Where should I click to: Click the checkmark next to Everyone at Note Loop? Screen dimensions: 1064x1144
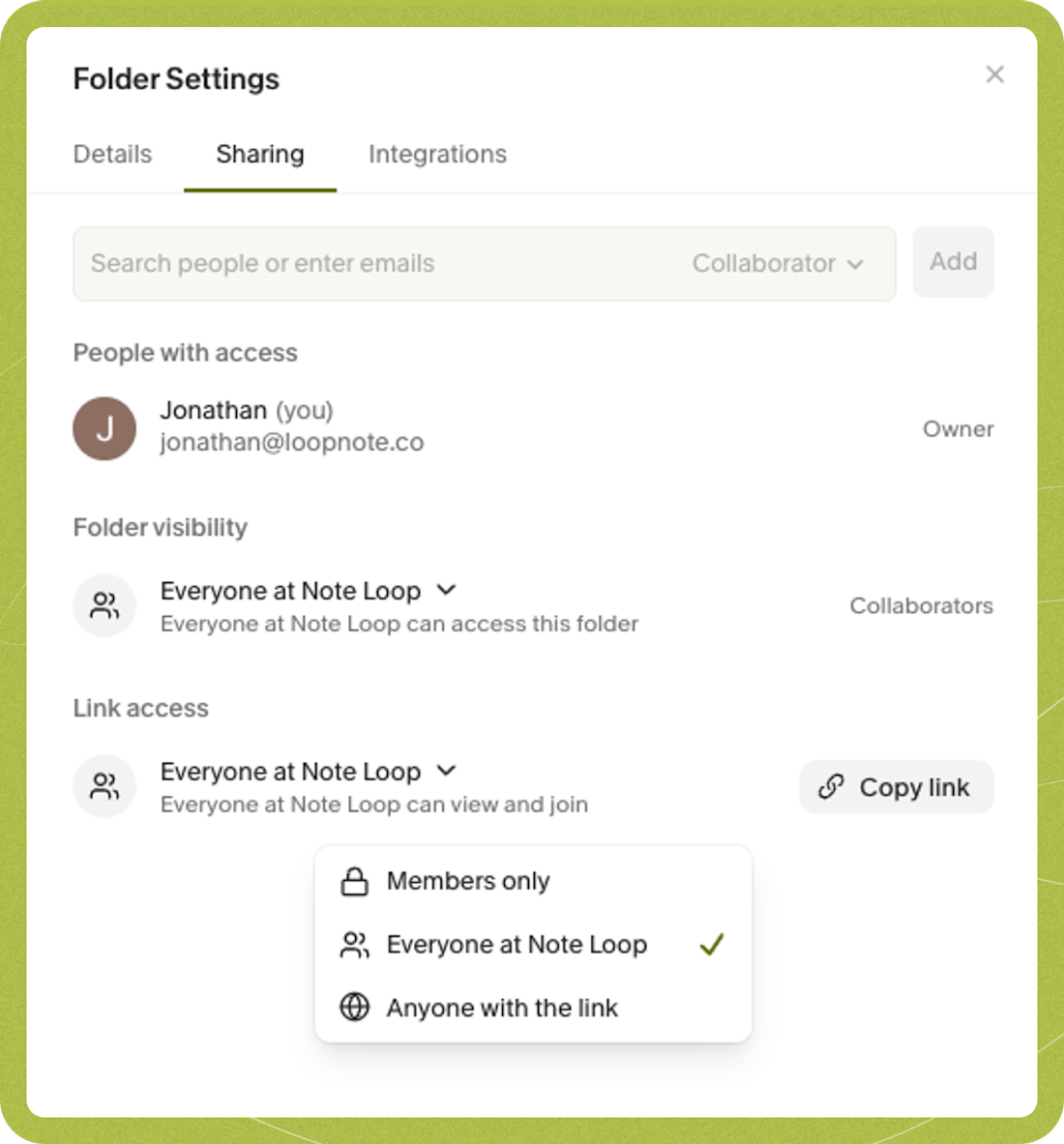click(713, 945)
